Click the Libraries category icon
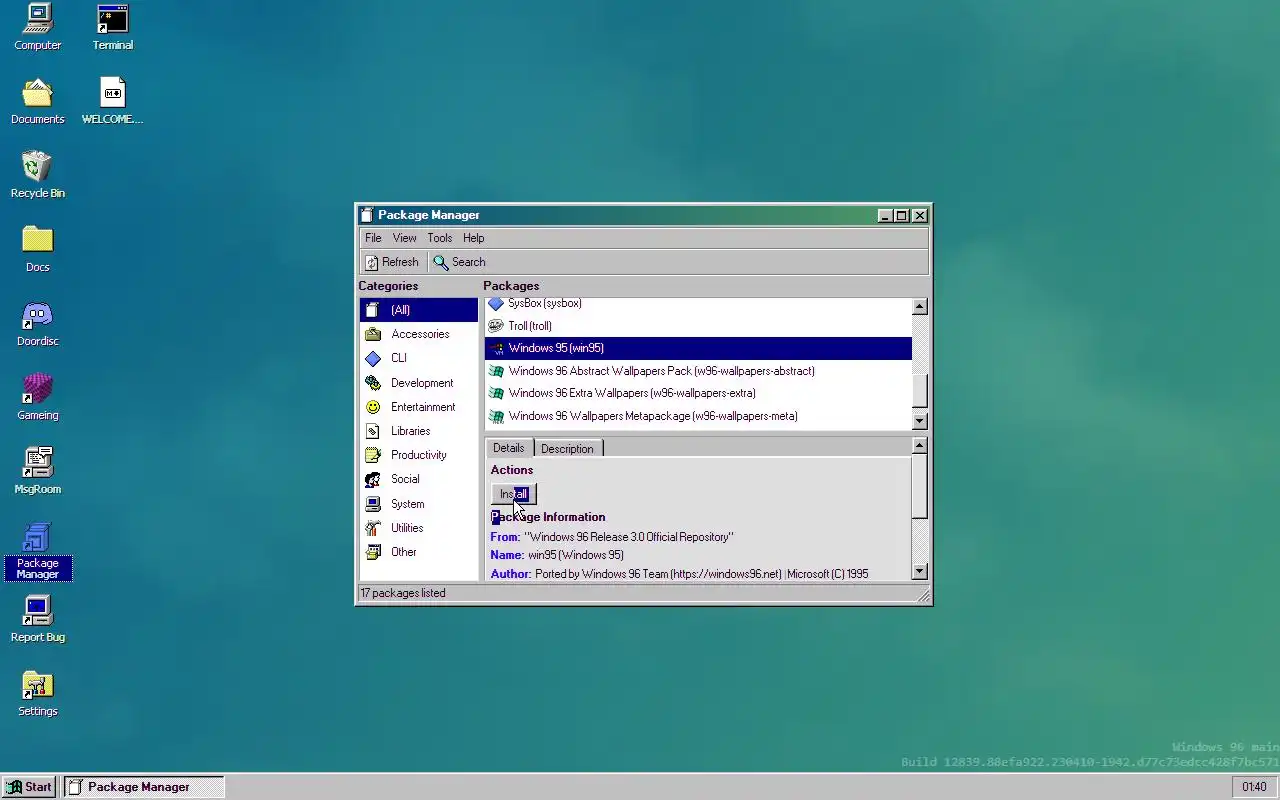The image size is (1280, 800). (373, 431)
